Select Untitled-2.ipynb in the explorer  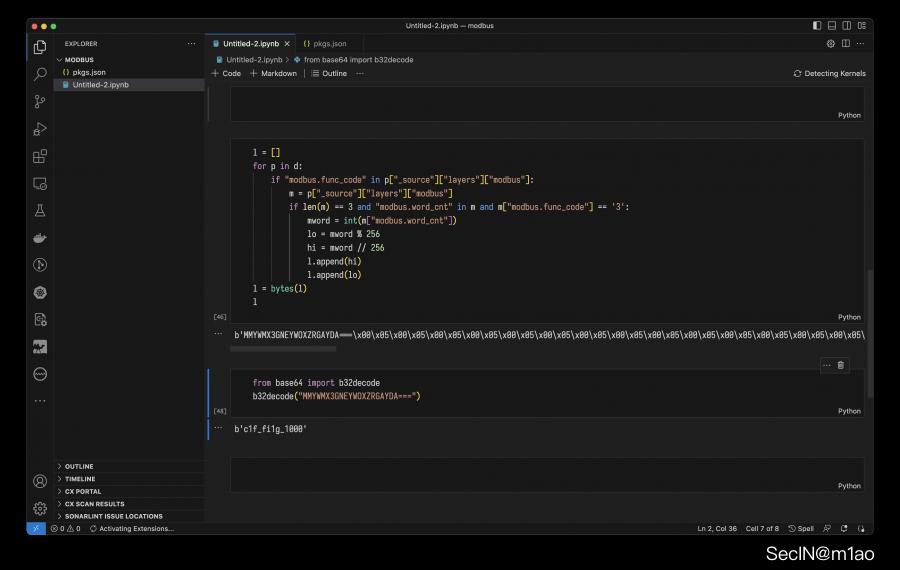pyautogui.click(x=100, y=85)
